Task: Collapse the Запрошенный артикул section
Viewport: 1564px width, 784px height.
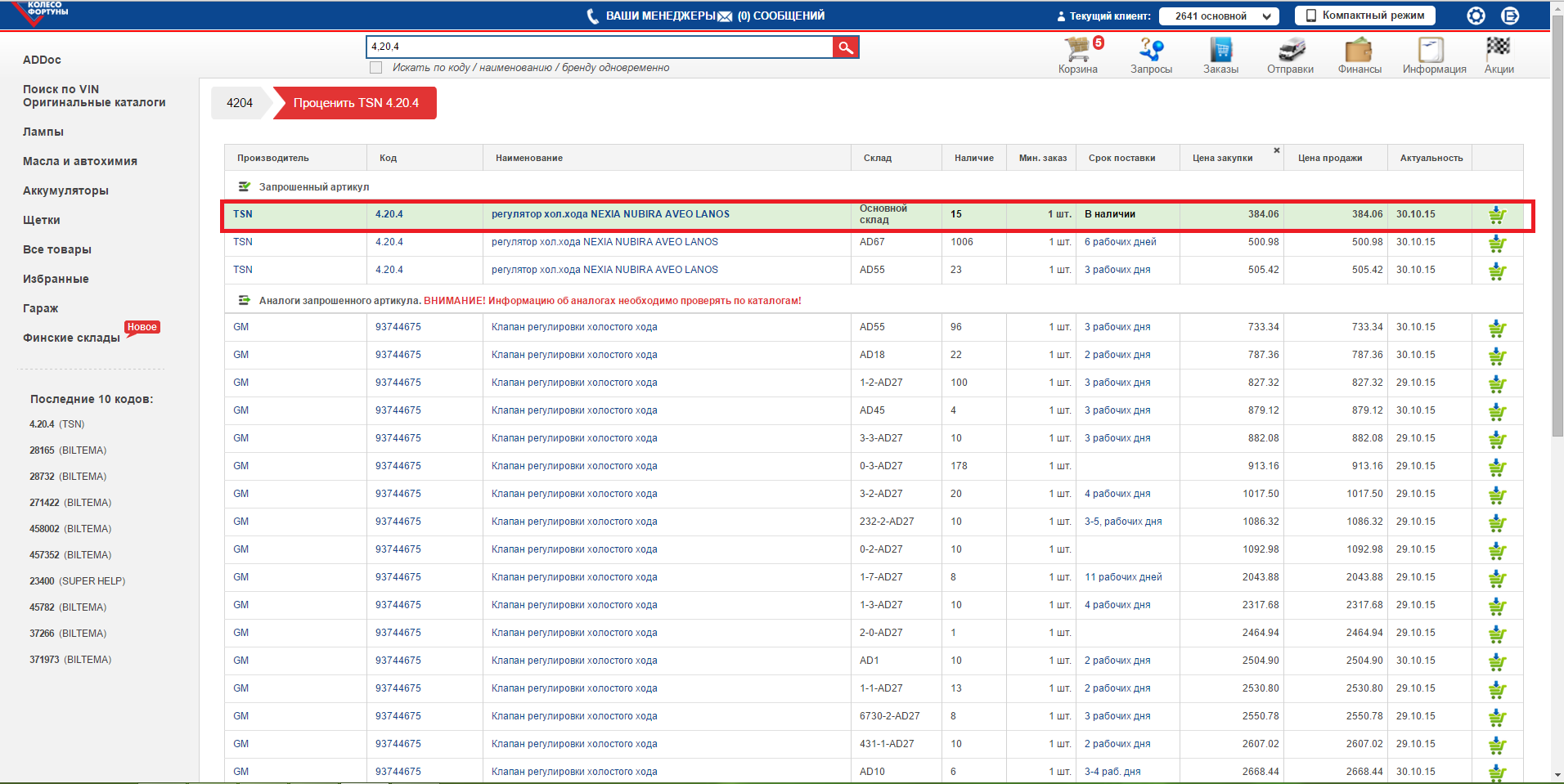Action: pos(244,186)
